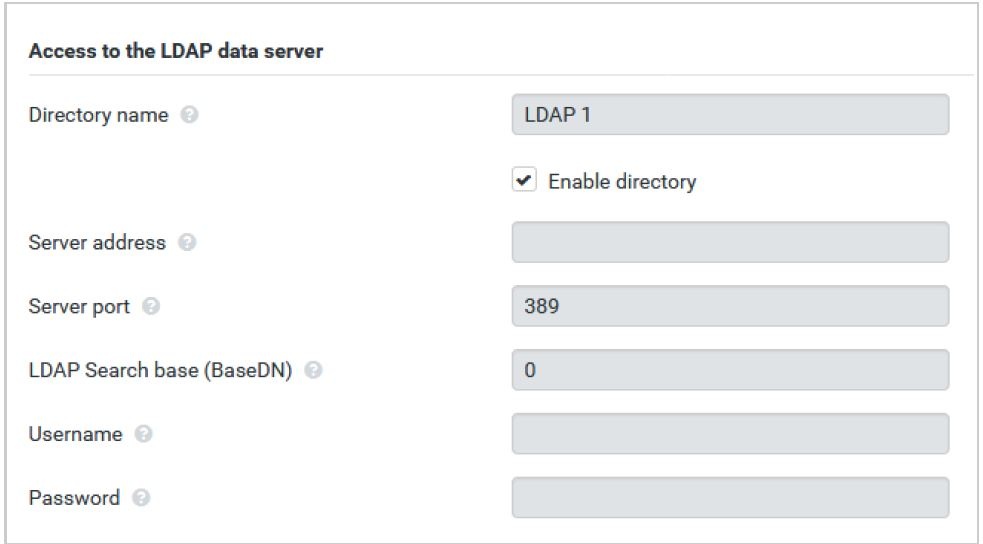The width and height of the screenshot is (983, 544).
Task: Open help icon next to Password
Action: [141, 498]
